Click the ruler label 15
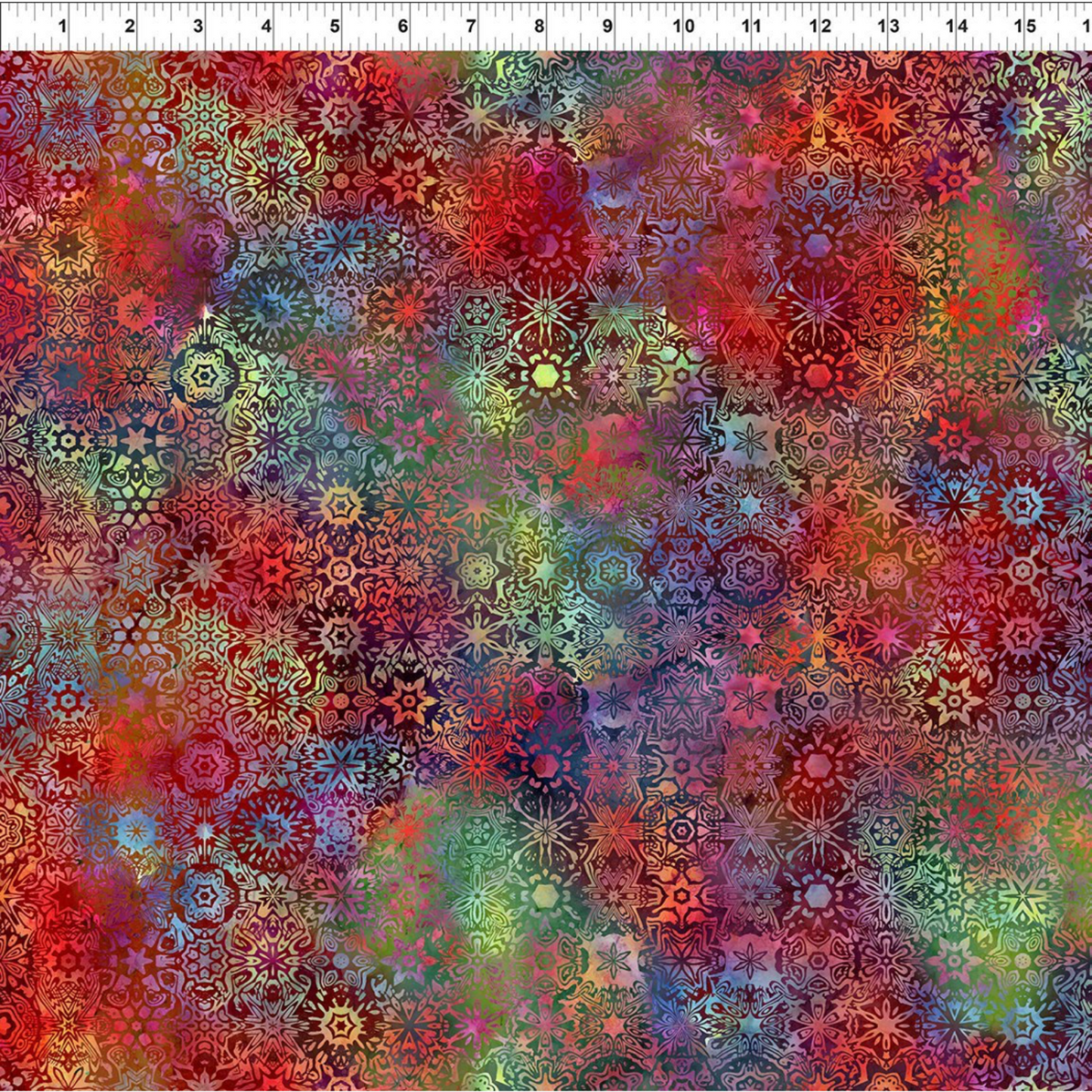The width and height of the screenshot is (1092, 1092). [1025, 26]
